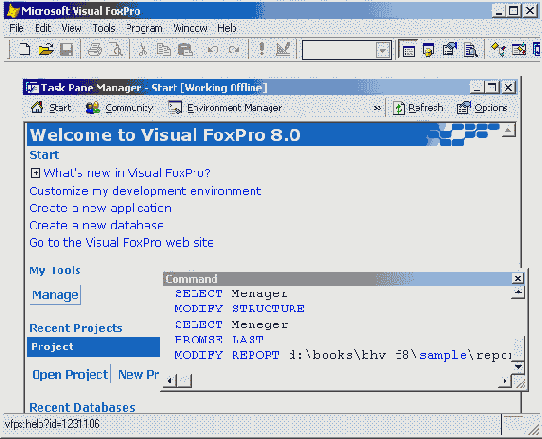Click Create a new database link
The width and height of the screenshot is (542, 439).
coord(96,225)
